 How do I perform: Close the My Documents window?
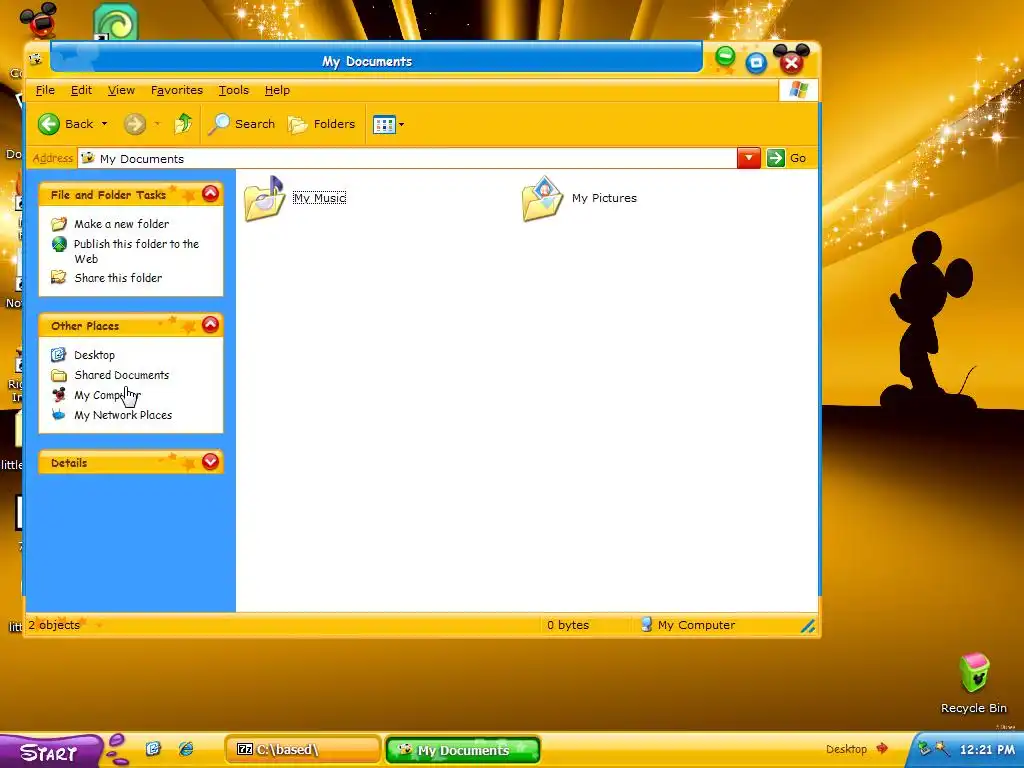(792, 61)
